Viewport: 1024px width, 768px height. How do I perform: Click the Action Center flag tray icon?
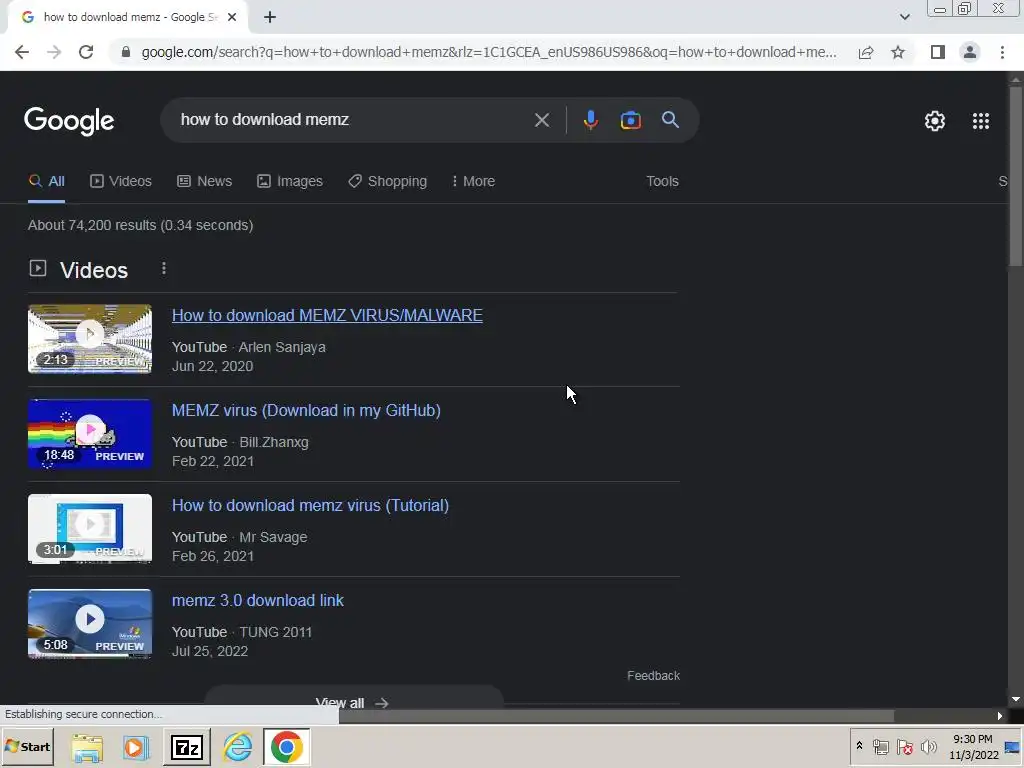click(904, 746)
